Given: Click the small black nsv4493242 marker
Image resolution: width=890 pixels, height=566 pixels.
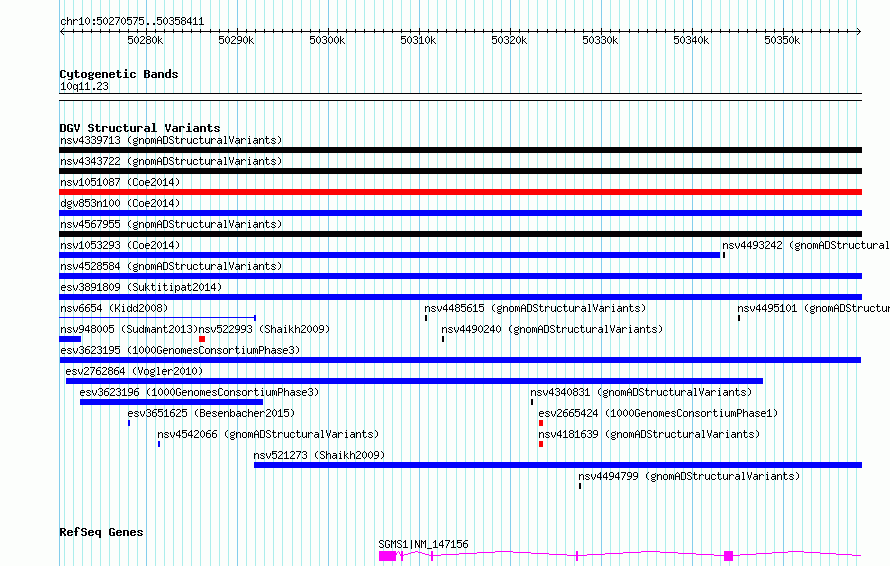Looking at the screenshot, I should (724, 255).
